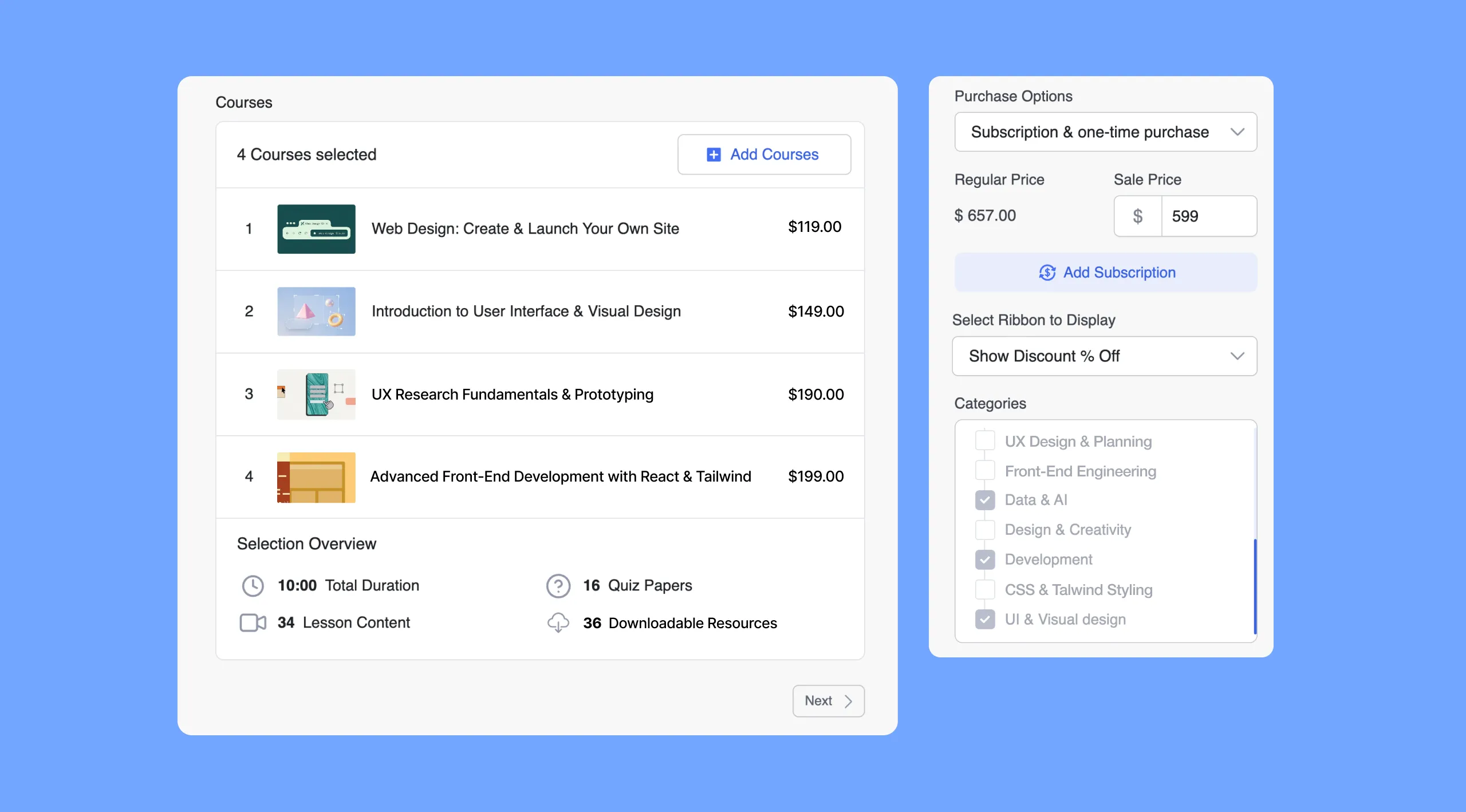Click the dollar sign in Sale Price field
1466x812 pixels.
coord(1138,216)
